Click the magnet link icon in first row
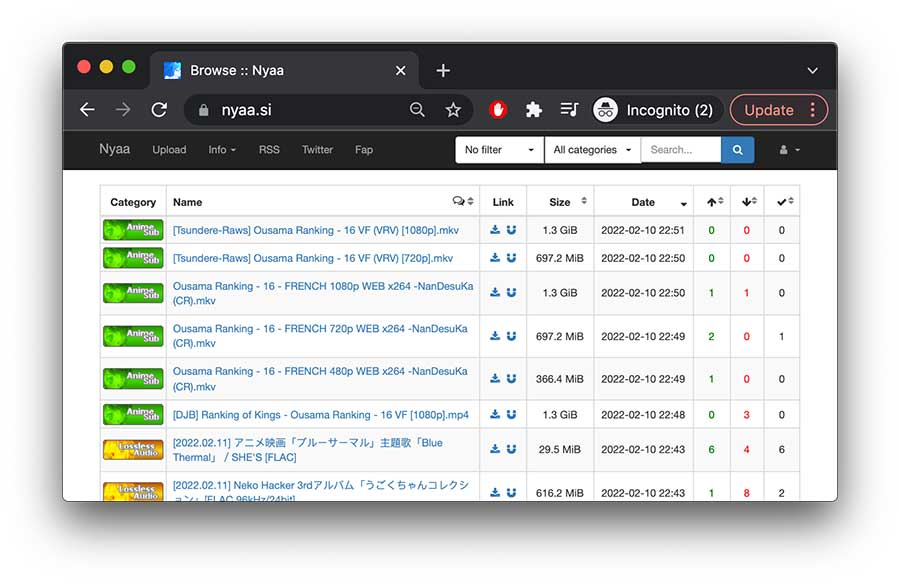Viewport: 900px width, 584px height. pyautogui.click(x=511, y=230)
